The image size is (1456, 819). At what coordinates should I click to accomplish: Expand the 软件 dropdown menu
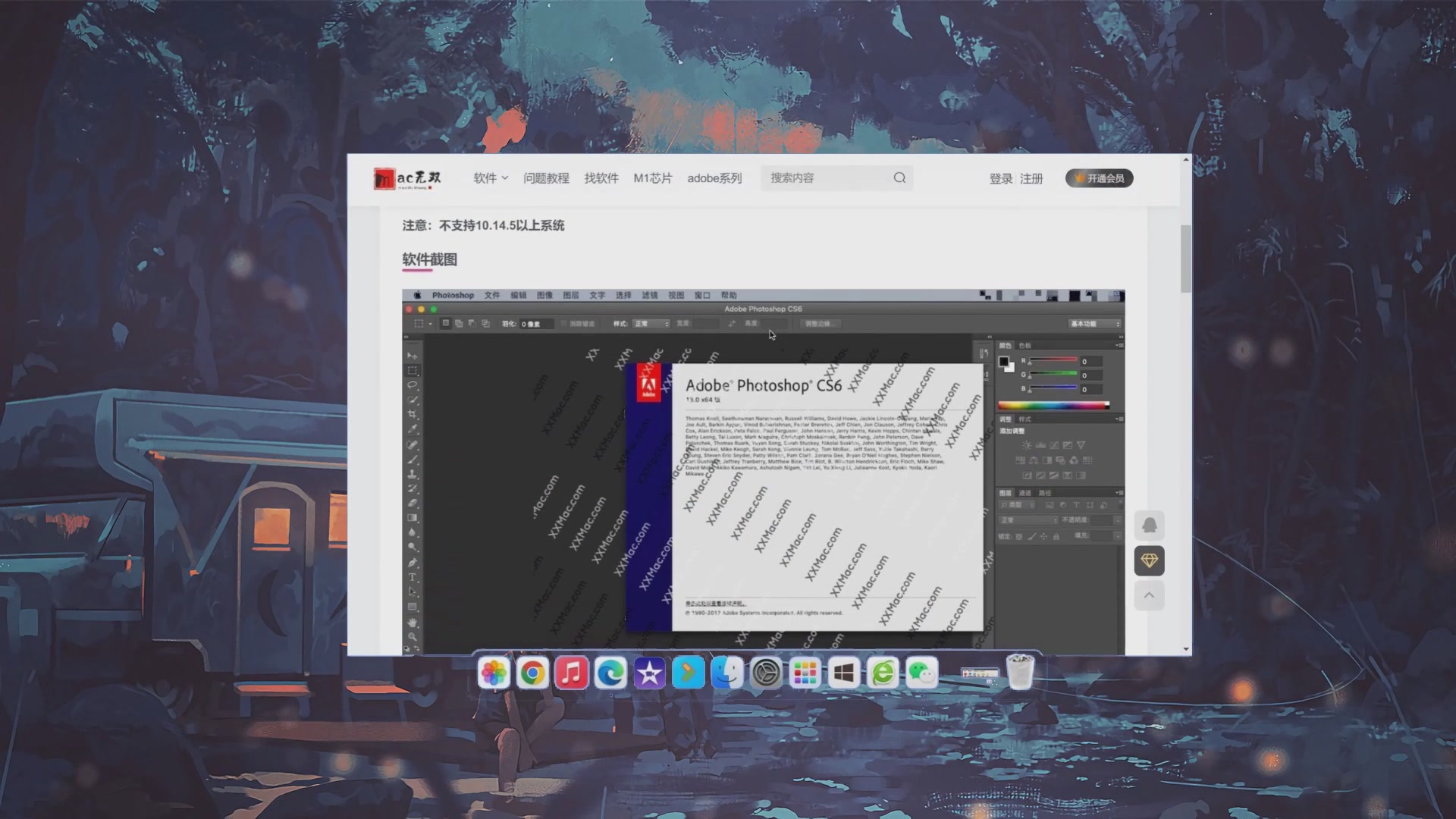point(491,178)
